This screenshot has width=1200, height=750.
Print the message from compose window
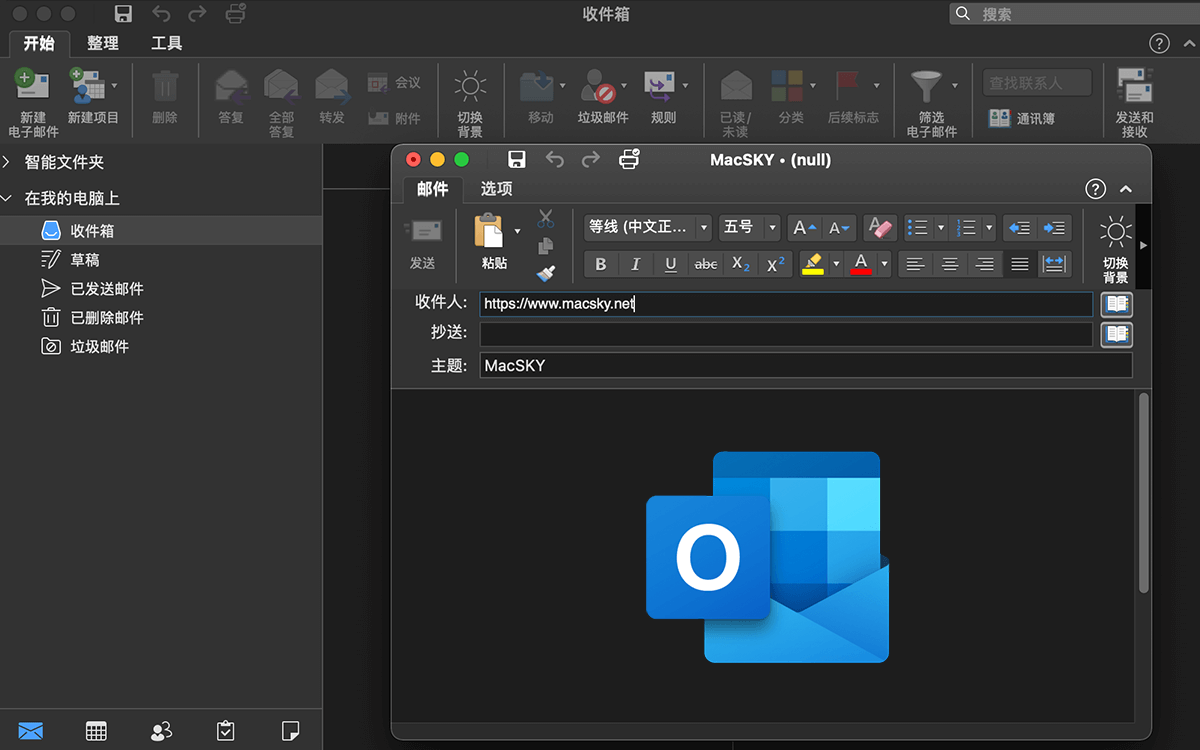point(629,159)
